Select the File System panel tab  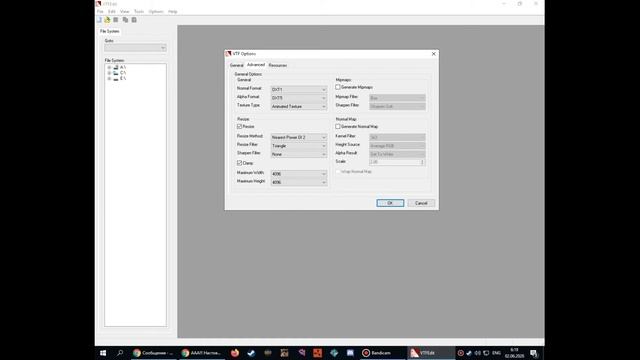(x=109, y=31)
